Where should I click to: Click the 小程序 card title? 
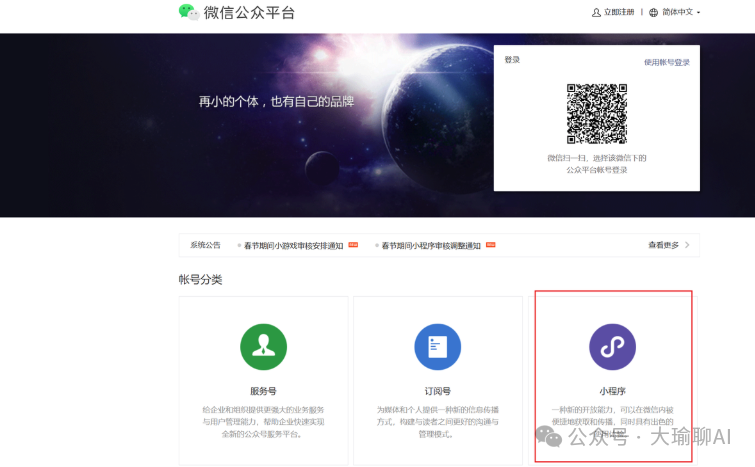pos(612,391)
